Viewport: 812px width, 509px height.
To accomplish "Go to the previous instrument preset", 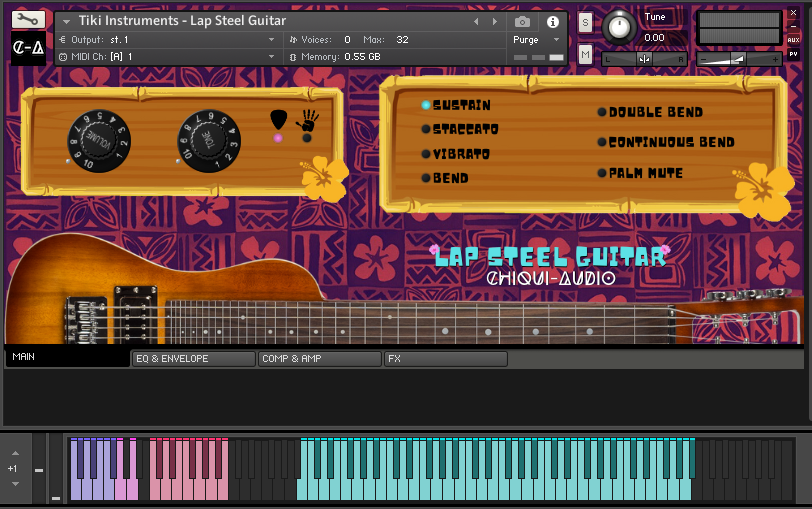I will point(476,21).
